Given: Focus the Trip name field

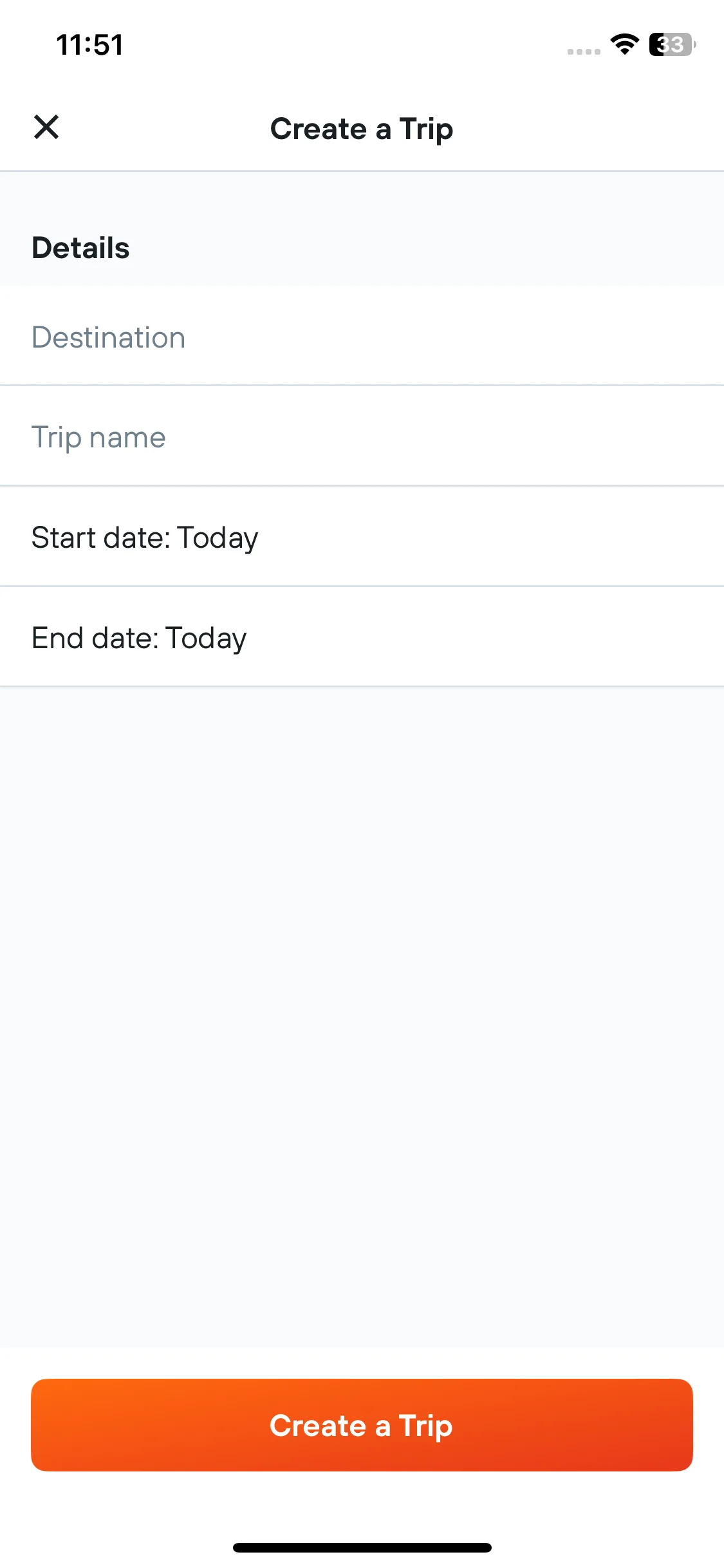Looking at the screenshot, I should [x=362, y=436].
